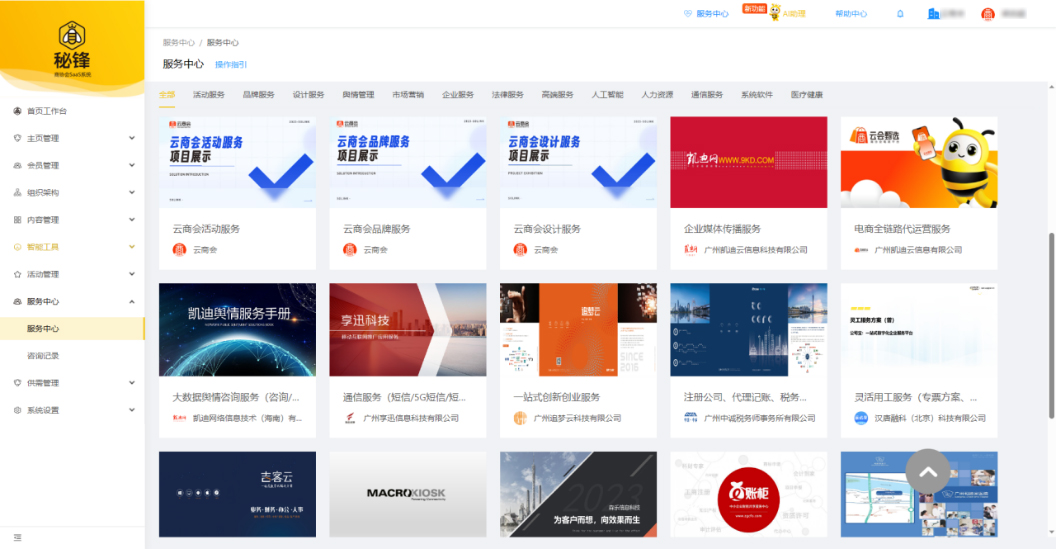Click the 广州中诚税务师事务所 logo icon
This screenshot has height=549, width=1056.
[691, 418]
